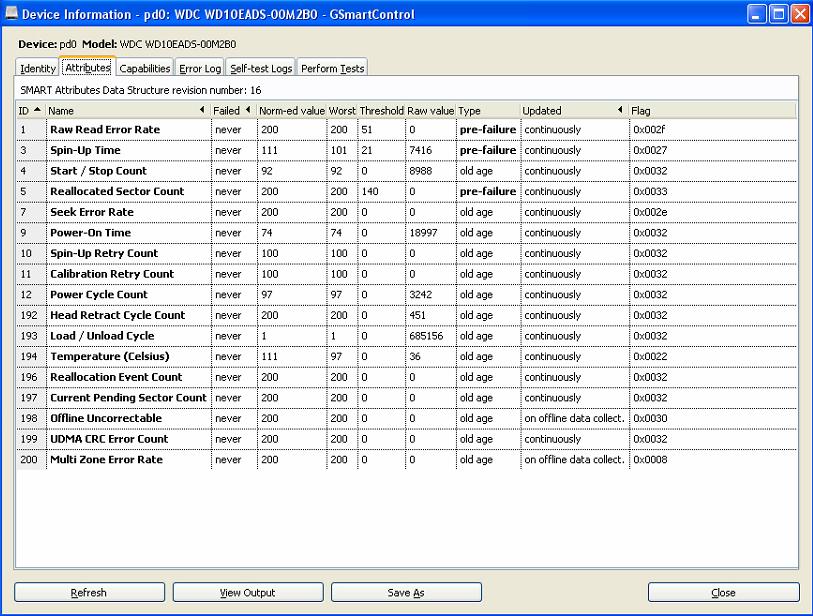Screen dimensions: 813x616
Task: Select the Offline Uncorrectable row
Action: (406, 418)
